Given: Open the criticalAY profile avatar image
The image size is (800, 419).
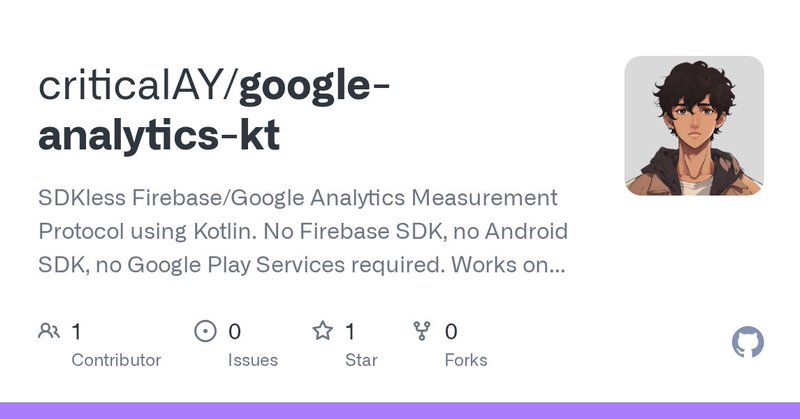Looking at the screenshot, I should [x=694, y=125].
